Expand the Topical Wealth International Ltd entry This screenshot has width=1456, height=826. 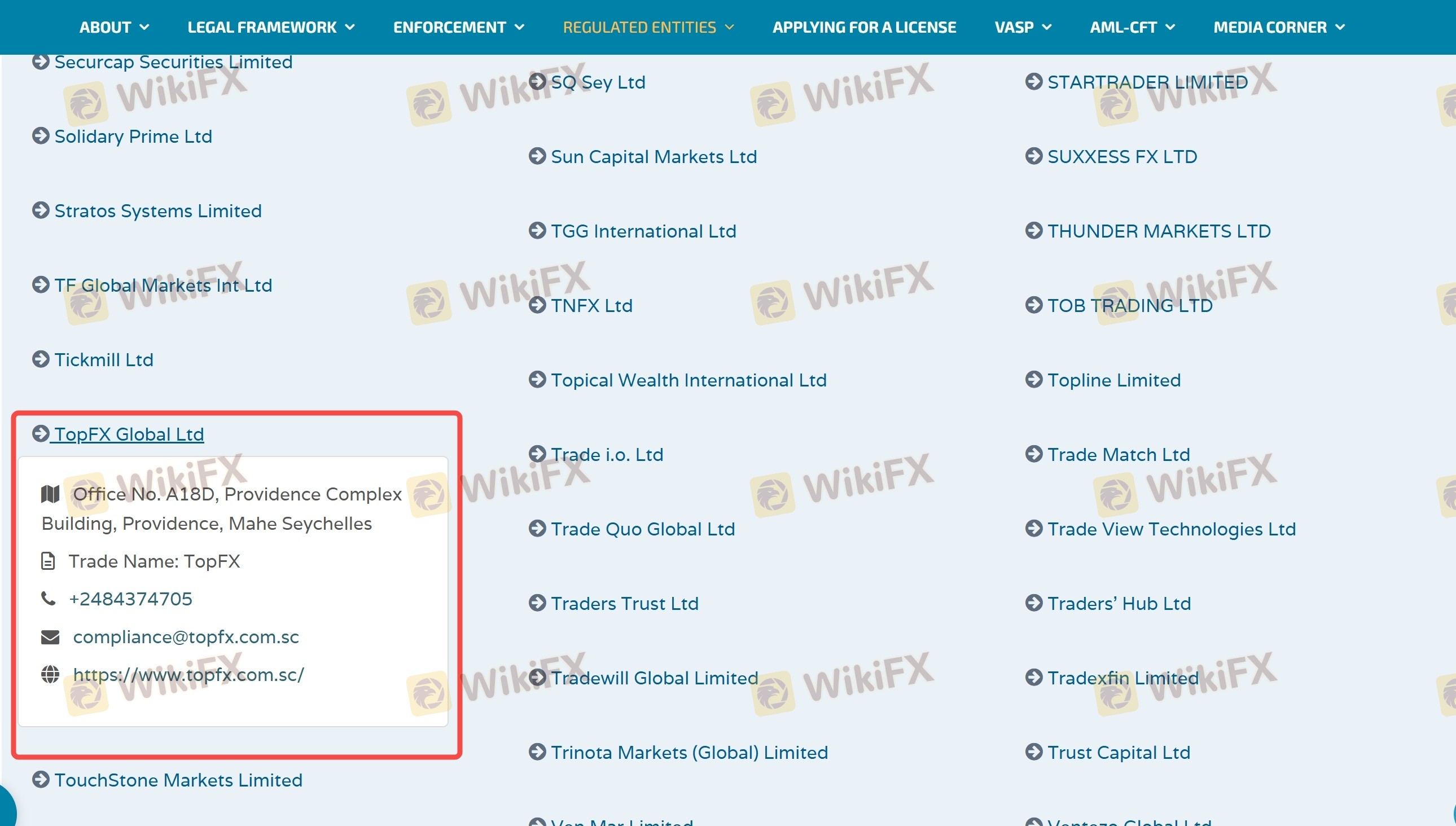click(688, 380)
